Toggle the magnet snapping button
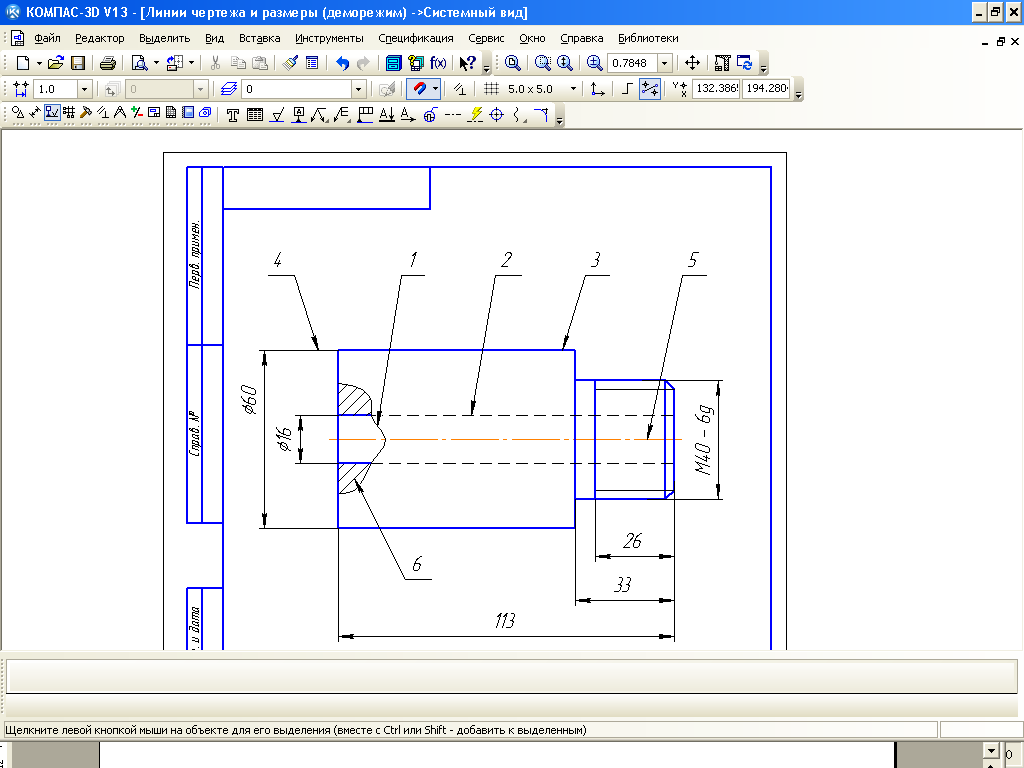Screen dimensions: 1024x768 tap(419, 89)
